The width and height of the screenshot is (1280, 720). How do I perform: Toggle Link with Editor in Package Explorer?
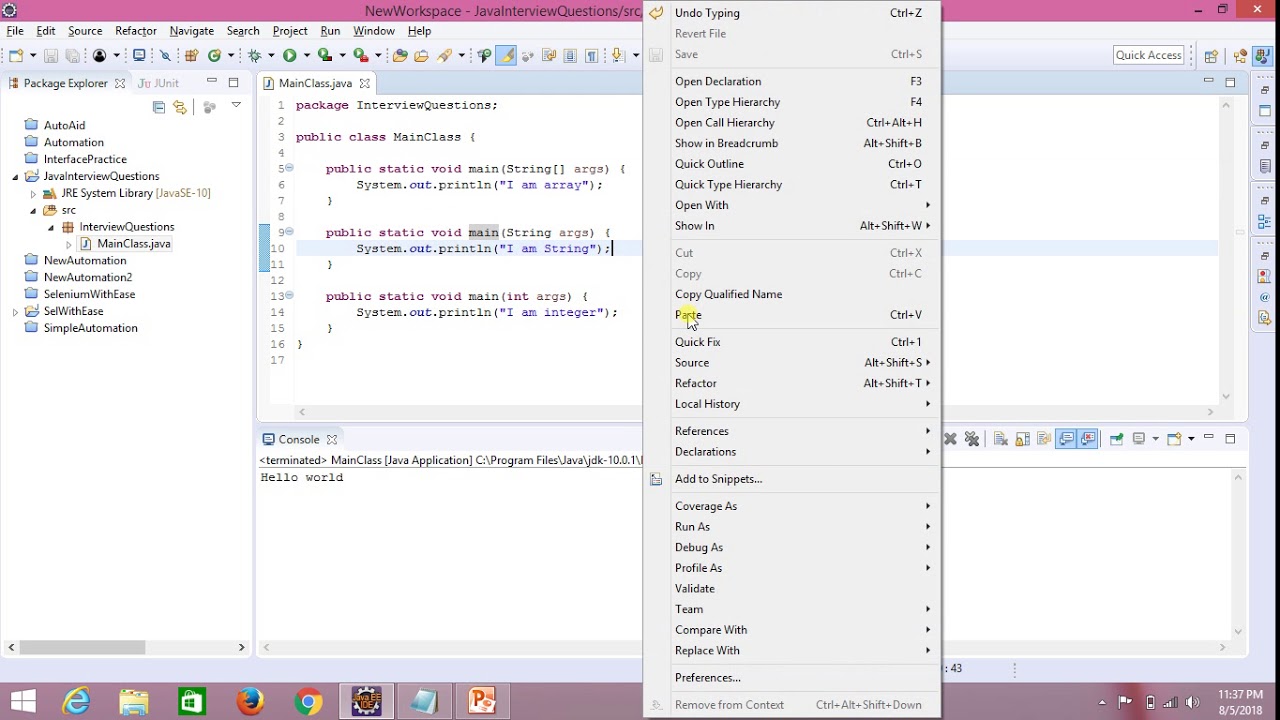pyautogui.click(x=180, y=107)
